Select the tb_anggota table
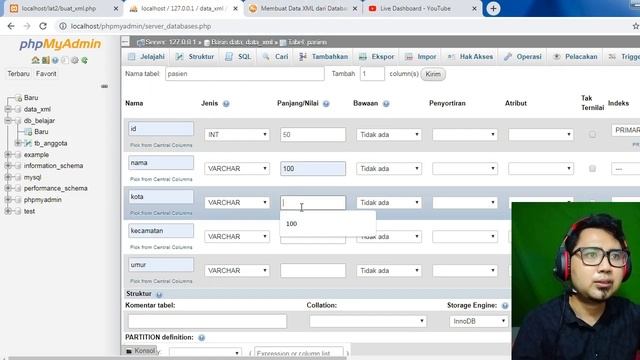The height and width of the screenshot is (360, 640). [51, 143]
